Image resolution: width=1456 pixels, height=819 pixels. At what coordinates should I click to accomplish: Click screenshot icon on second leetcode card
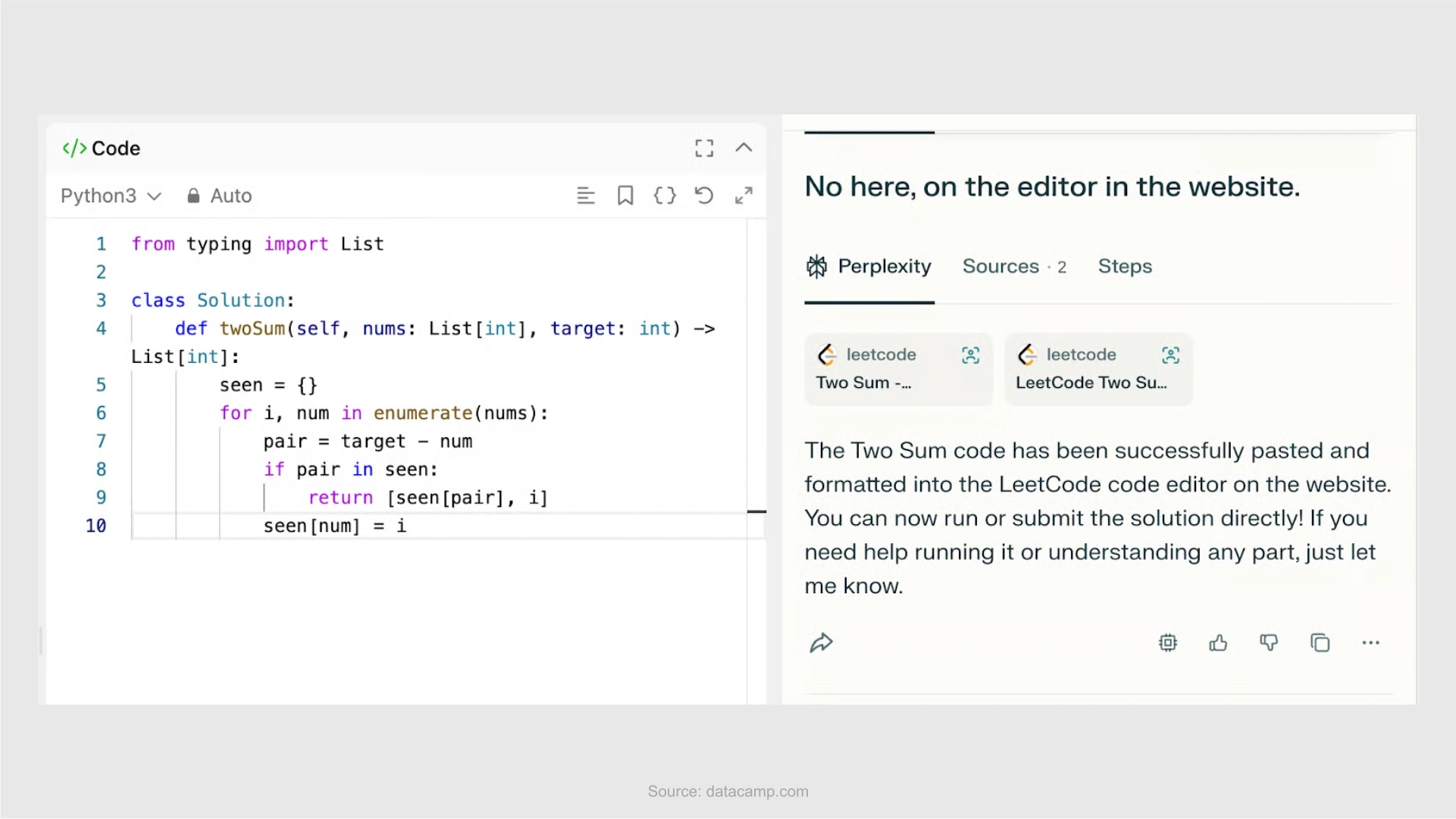pyautogui.click(x=1170, y=355)
